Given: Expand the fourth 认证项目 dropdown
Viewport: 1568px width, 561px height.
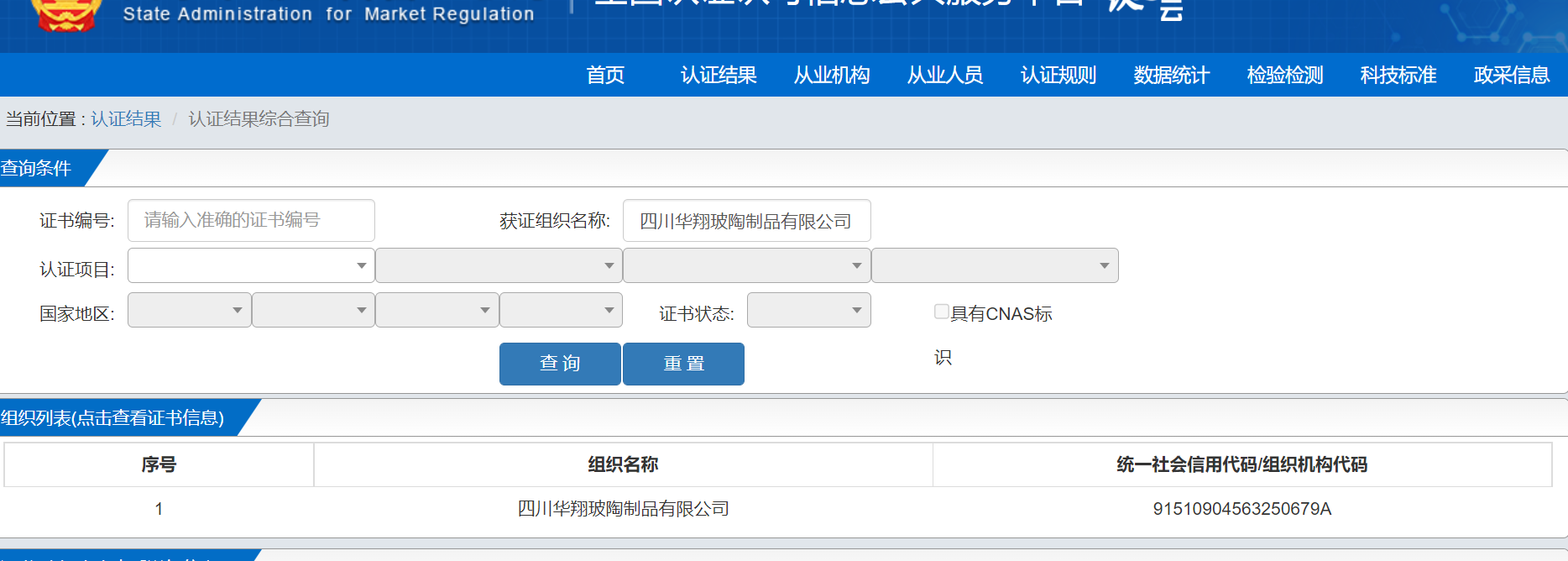Looking at the screenshot, I should pyautogui.click(x=995, y=265).
